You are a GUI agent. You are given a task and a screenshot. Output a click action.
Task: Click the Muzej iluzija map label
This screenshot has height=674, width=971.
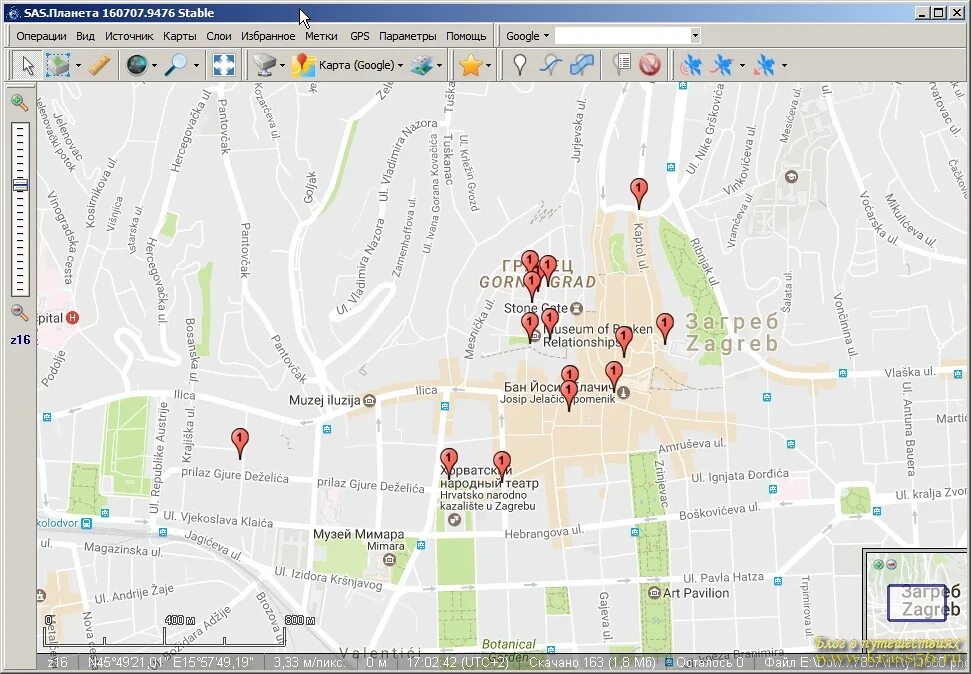324,400
